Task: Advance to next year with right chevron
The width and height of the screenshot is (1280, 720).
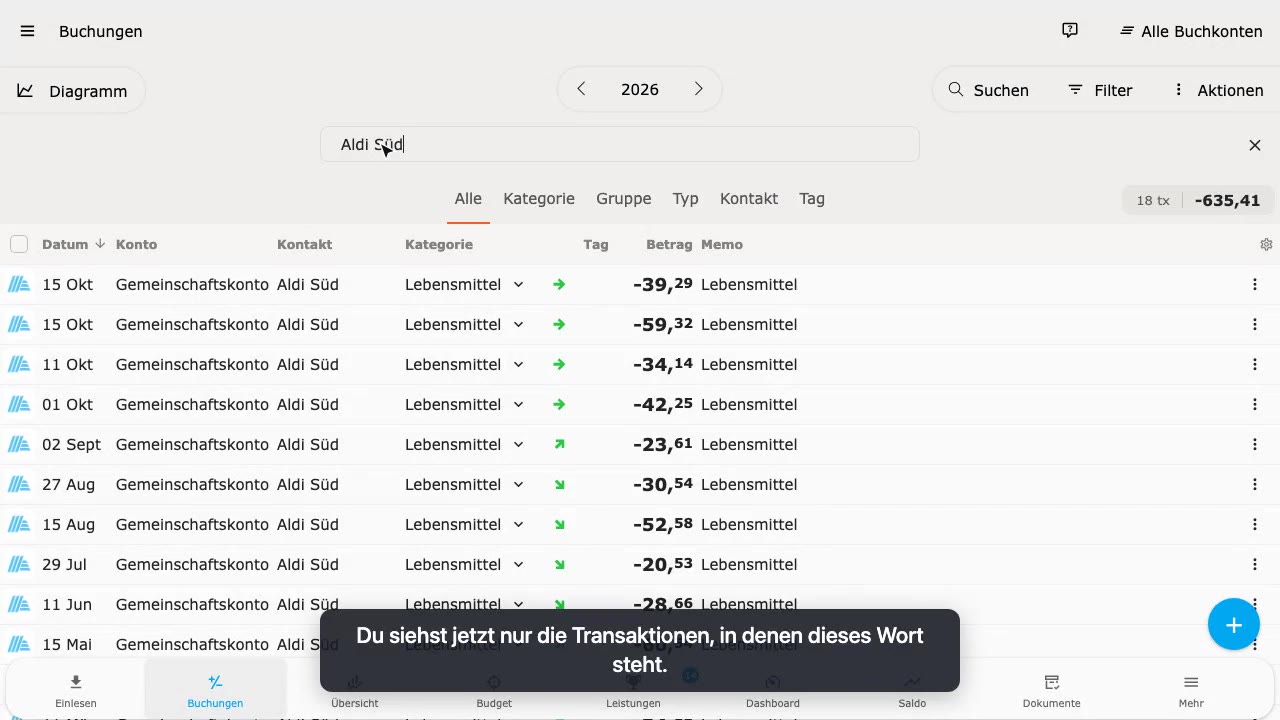Action: pos(699,89)
